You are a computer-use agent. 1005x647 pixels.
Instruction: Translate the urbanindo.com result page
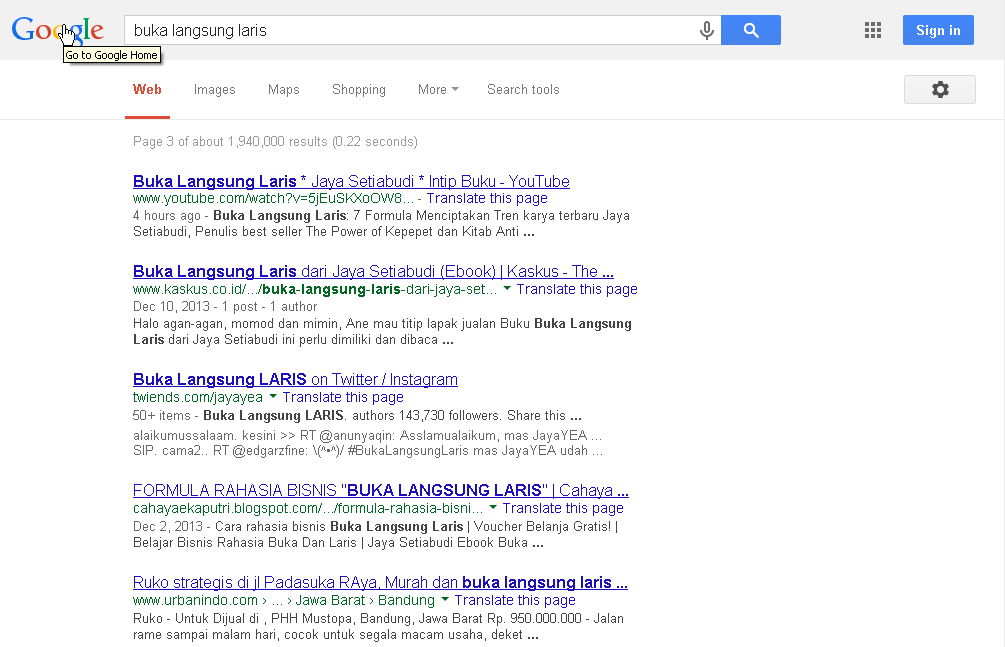[x=515, y=600]
